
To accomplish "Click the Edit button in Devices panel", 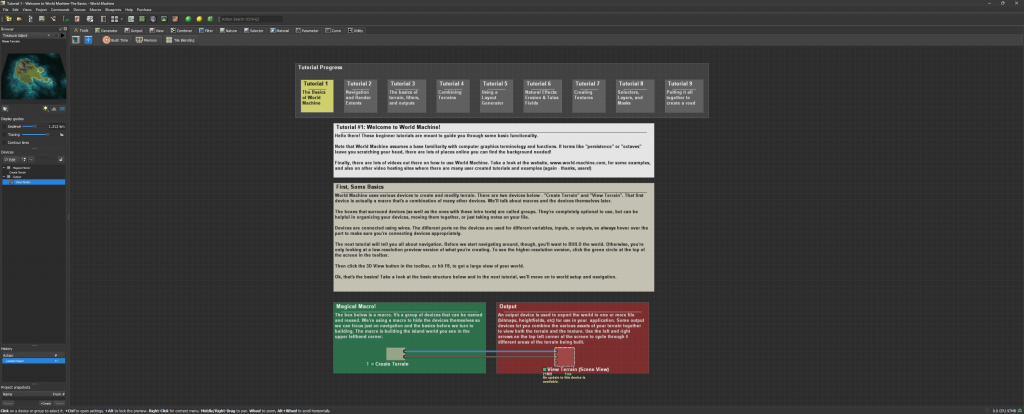I will click(x=11, y=159).
